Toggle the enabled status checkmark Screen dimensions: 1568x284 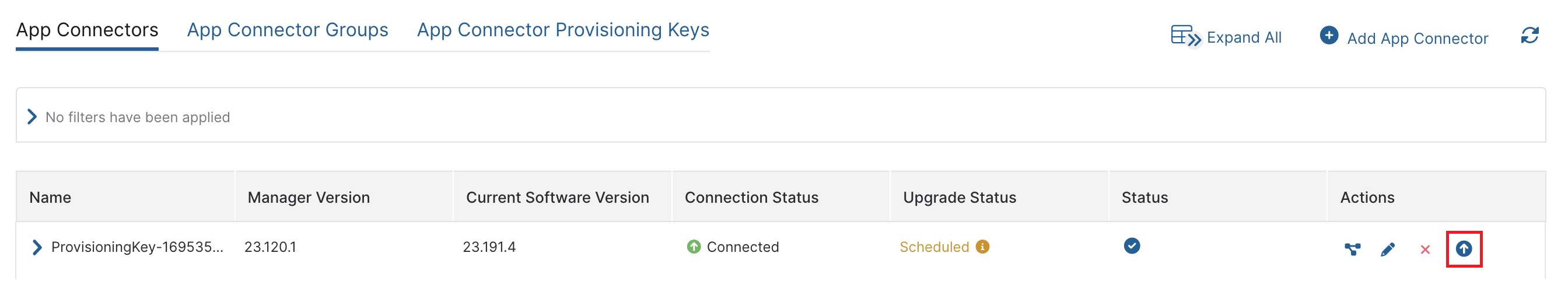point(1132,245)
